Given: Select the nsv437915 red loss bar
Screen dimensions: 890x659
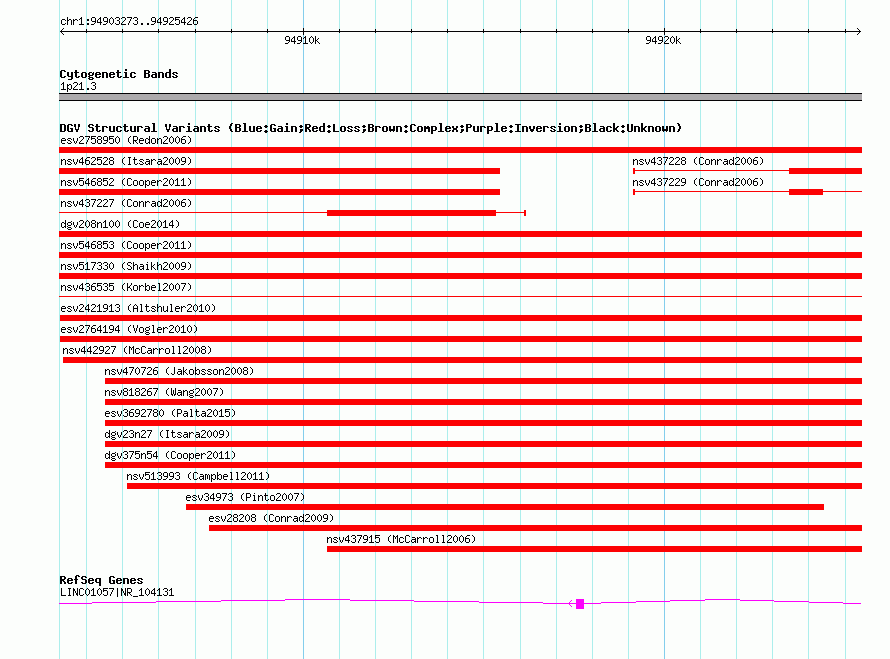Looking at the screenshot, I should (x=594, y=549).
